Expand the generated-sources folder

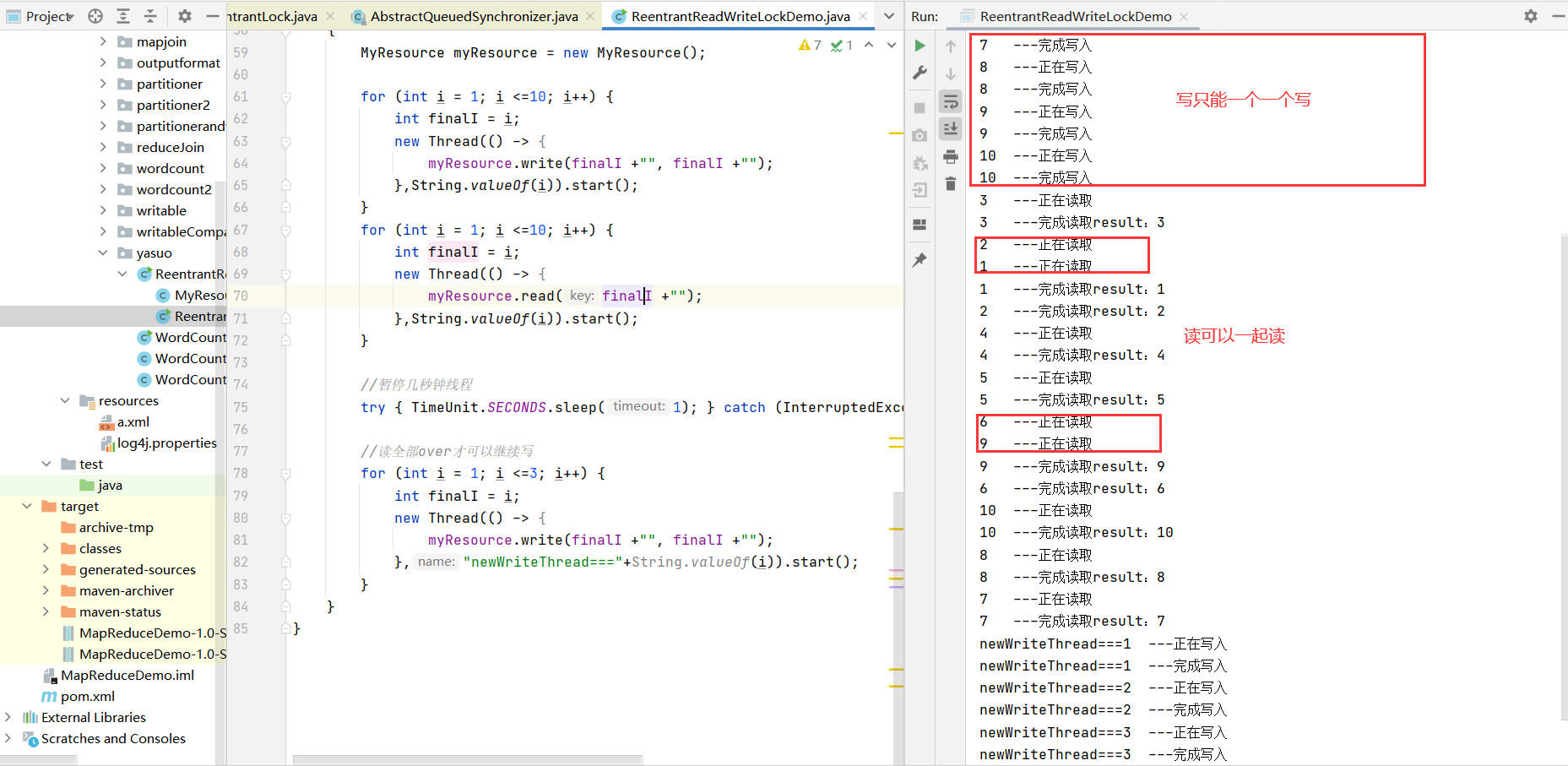46,569
